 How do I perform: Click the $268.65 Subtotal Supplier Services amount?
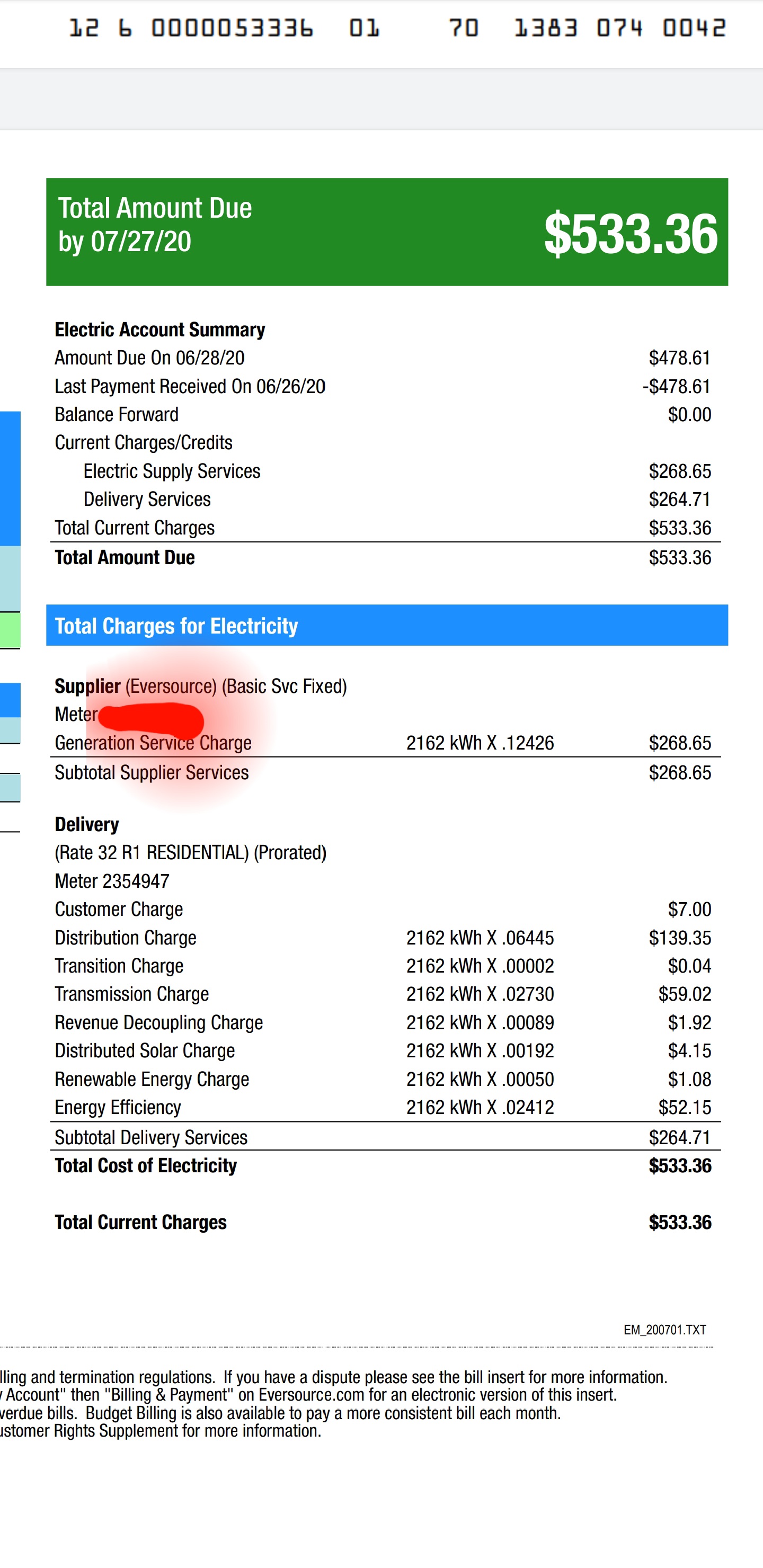pyautogui.click(x=680, y=772)
